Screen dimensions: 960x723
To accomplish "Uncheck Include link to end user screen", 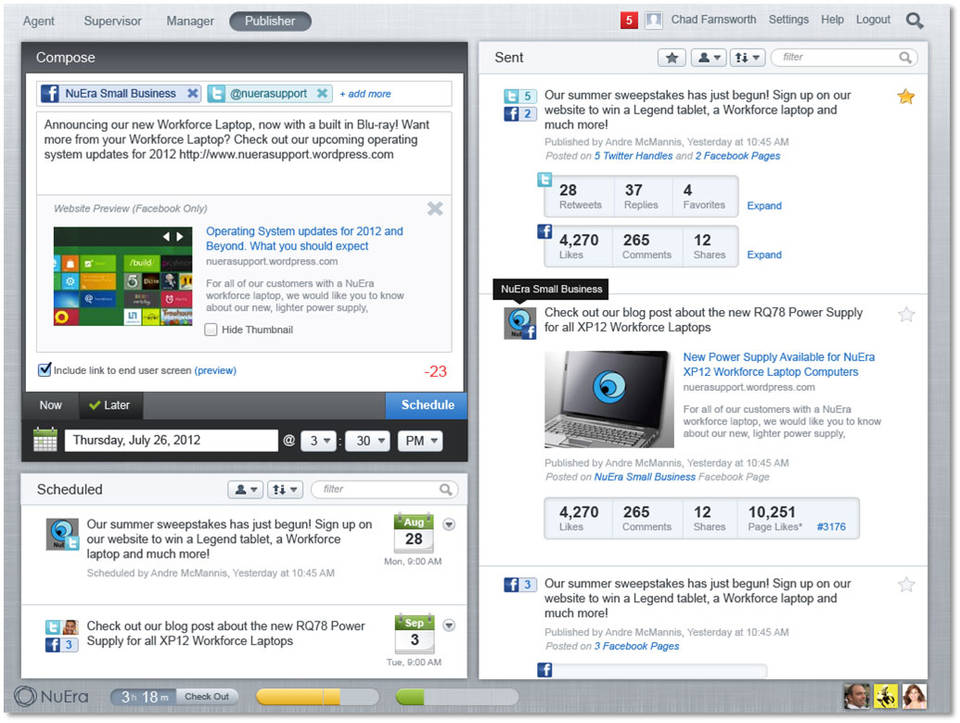I will 44,370.
